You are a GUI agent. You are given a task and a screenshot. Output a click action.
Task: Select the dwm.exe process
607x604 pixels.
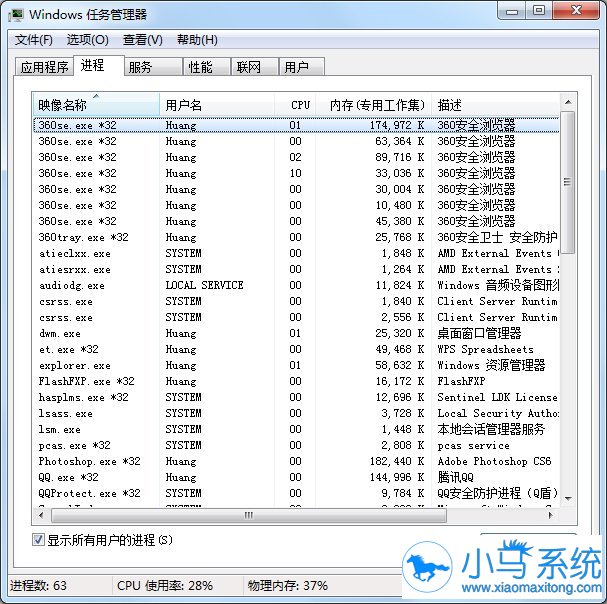(x=296, y=333)
